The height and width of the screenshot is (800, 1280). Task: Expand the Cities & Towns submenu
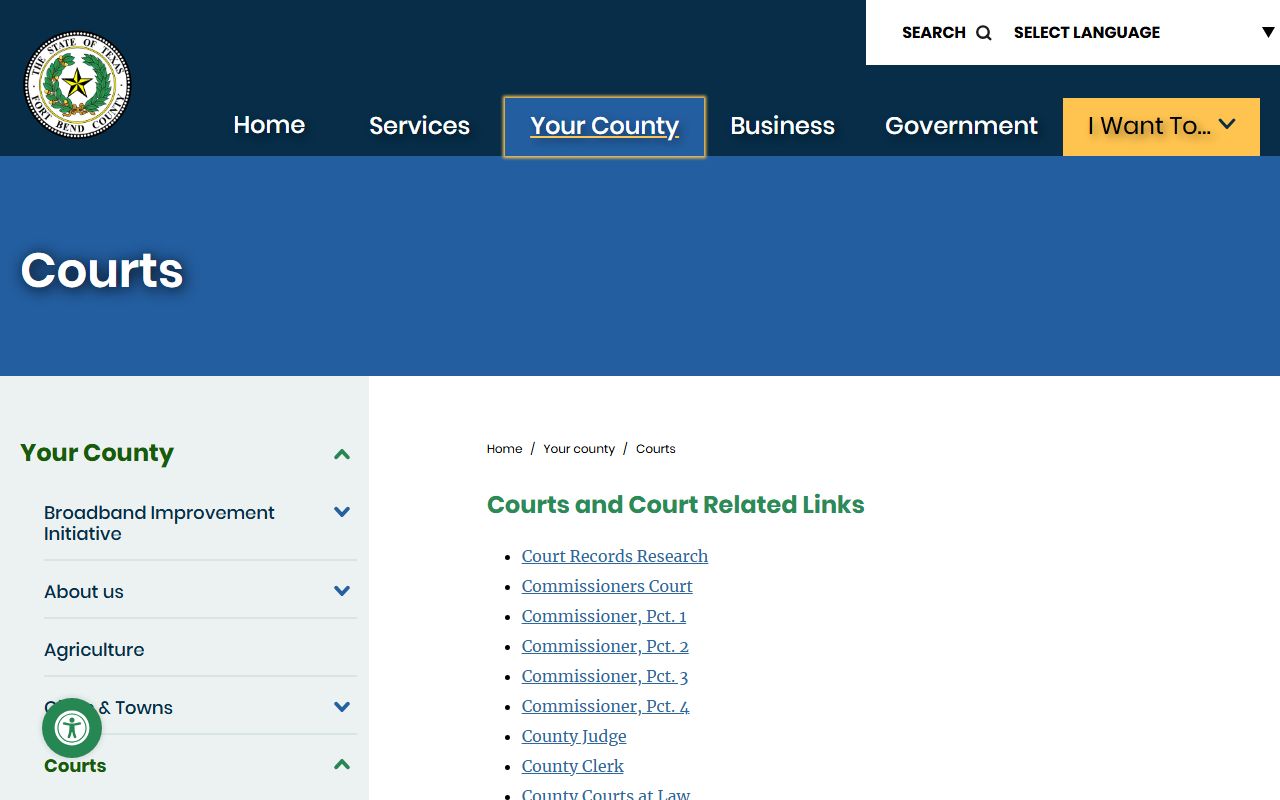tap(342, 707)
